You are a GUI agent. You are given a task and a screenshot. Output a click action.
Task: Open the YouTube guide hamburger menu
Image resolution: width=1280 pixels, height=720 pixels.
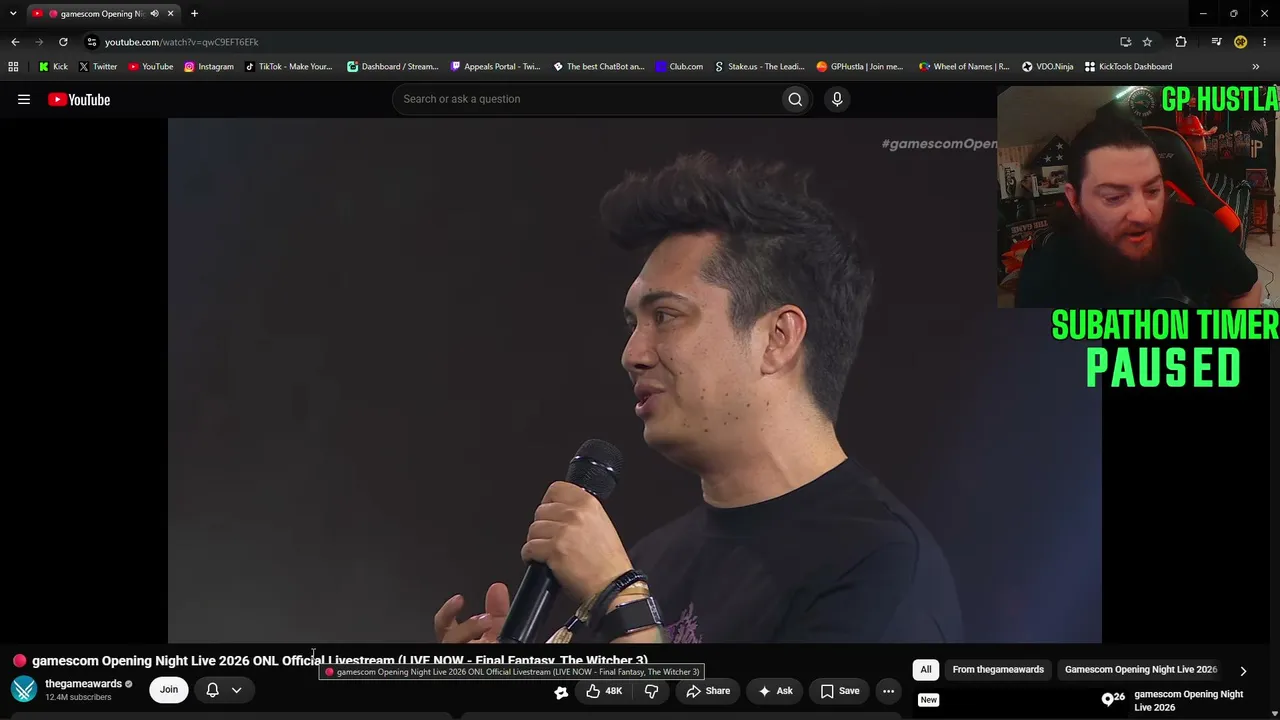24,99
